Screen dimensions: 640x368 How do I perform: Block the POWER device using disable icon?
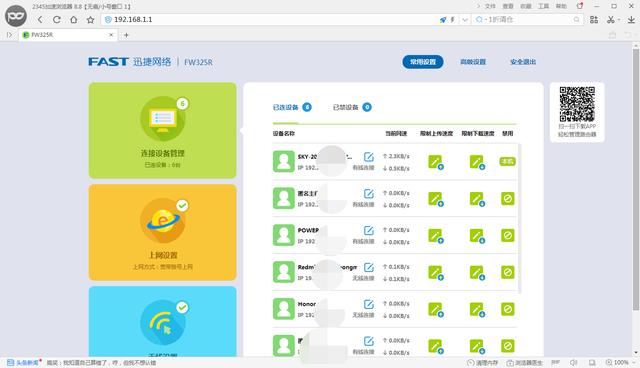point(508,235)
